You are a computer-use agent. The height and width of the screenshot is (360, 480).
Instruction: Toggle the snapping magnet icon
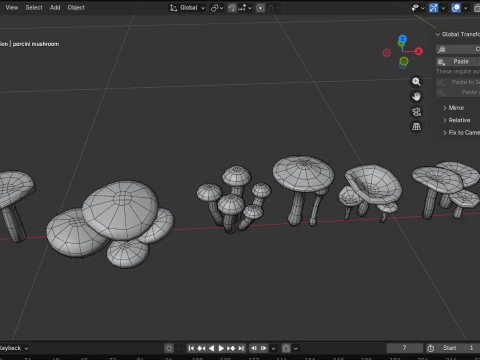232,8
